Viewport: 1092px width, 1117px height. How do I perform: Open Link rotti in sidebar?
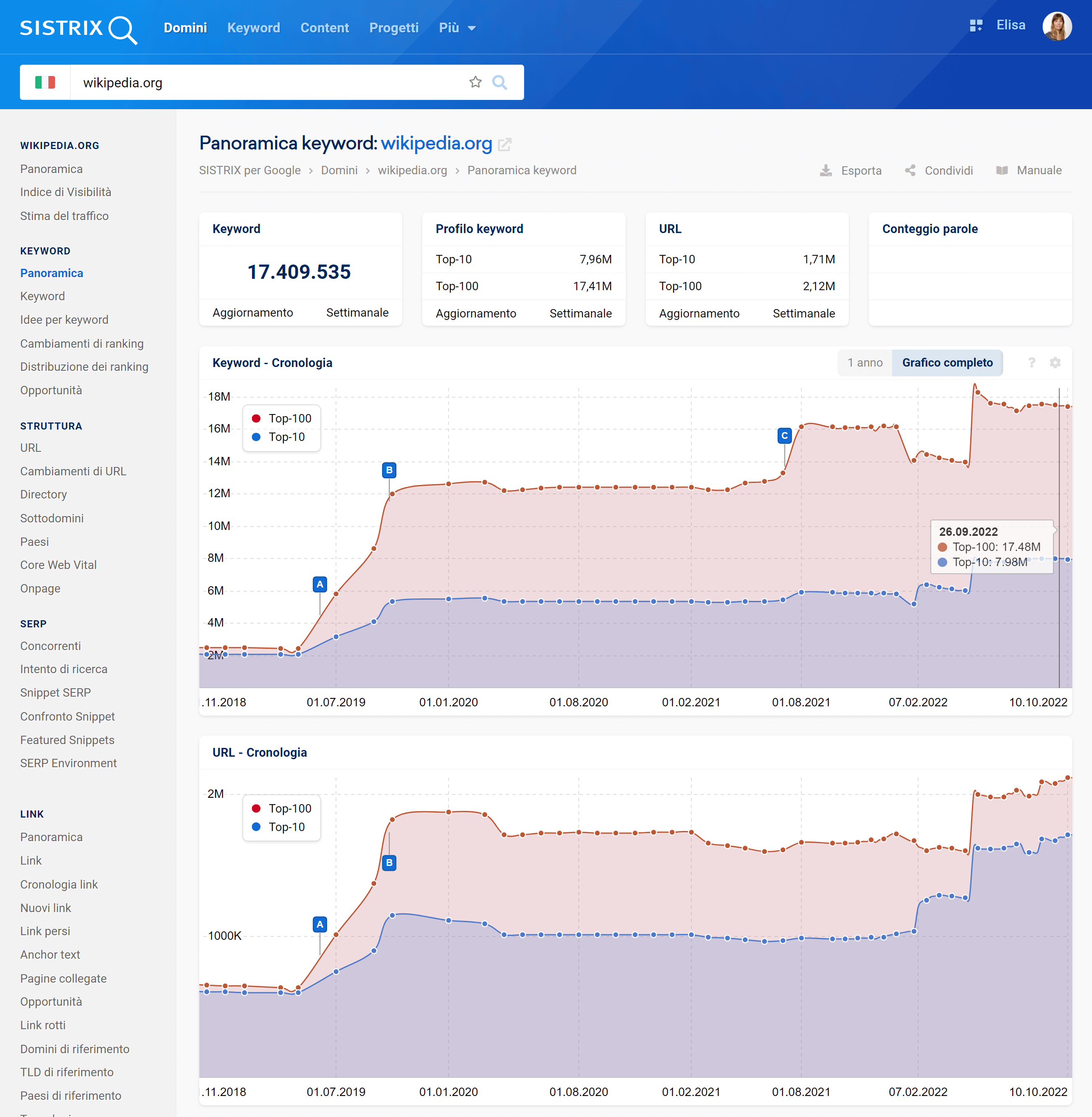[43, 1025]
